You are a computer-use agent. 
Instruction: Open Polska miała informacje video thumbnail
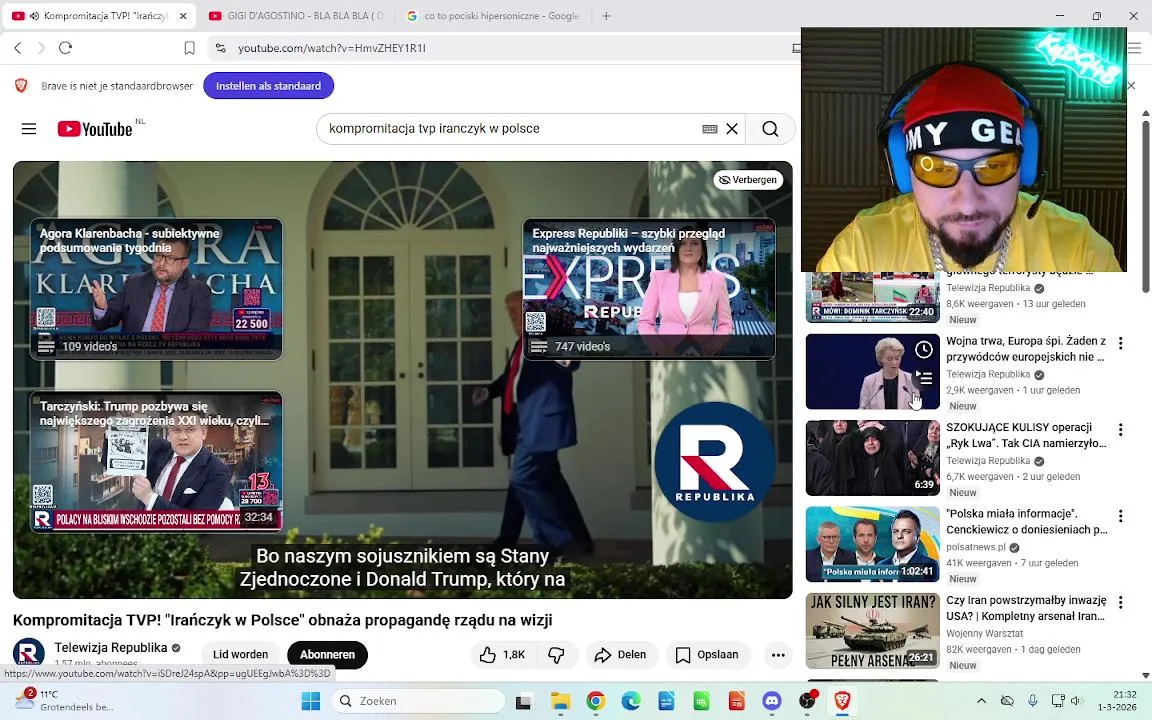click(873, 544)
